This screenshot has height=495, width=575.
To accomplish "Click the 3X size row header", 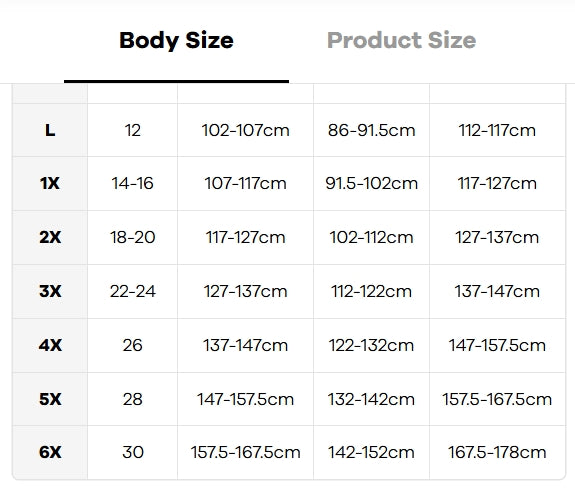I will tap(50, 292).
